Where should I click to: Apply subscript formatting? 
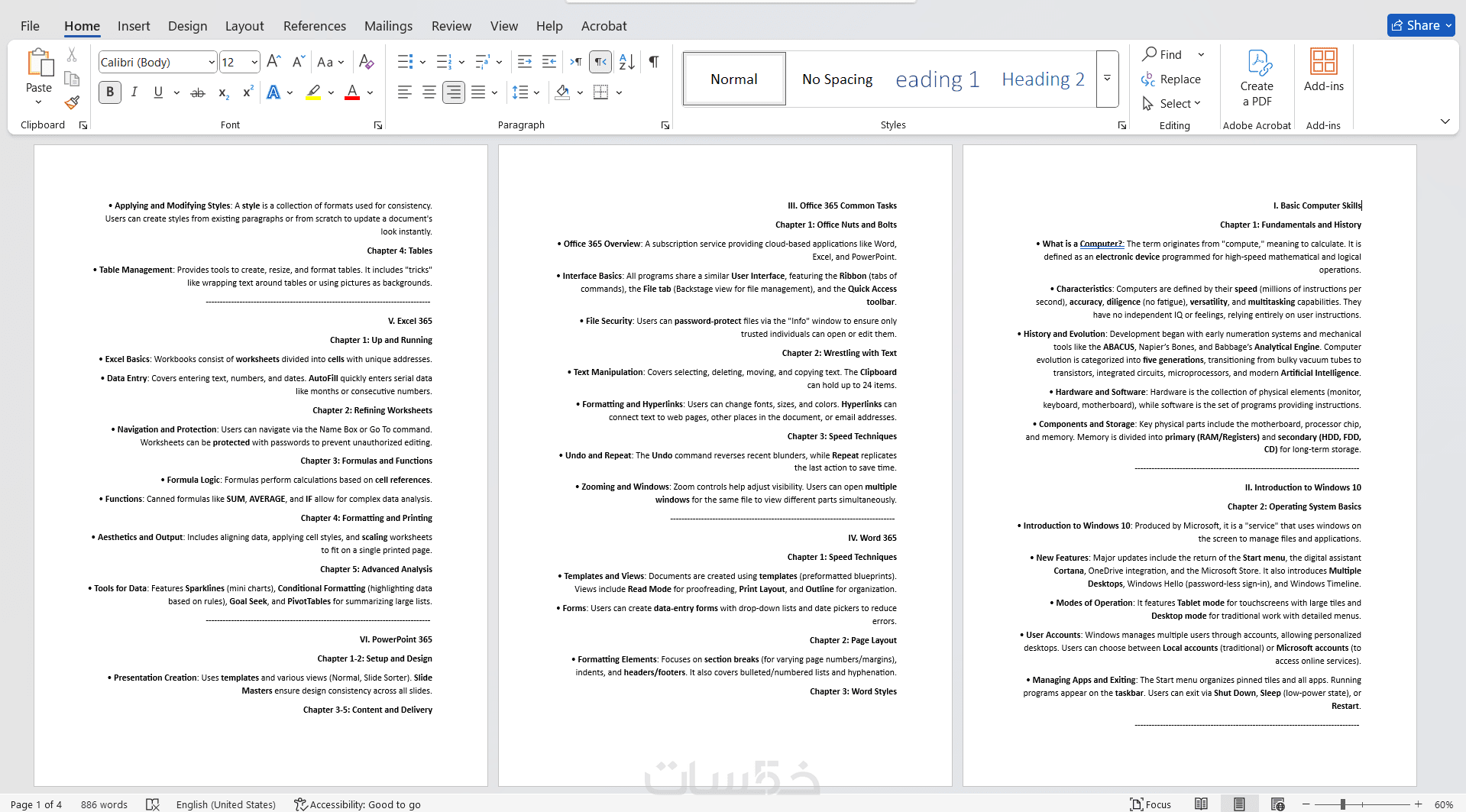coord(223,92)
